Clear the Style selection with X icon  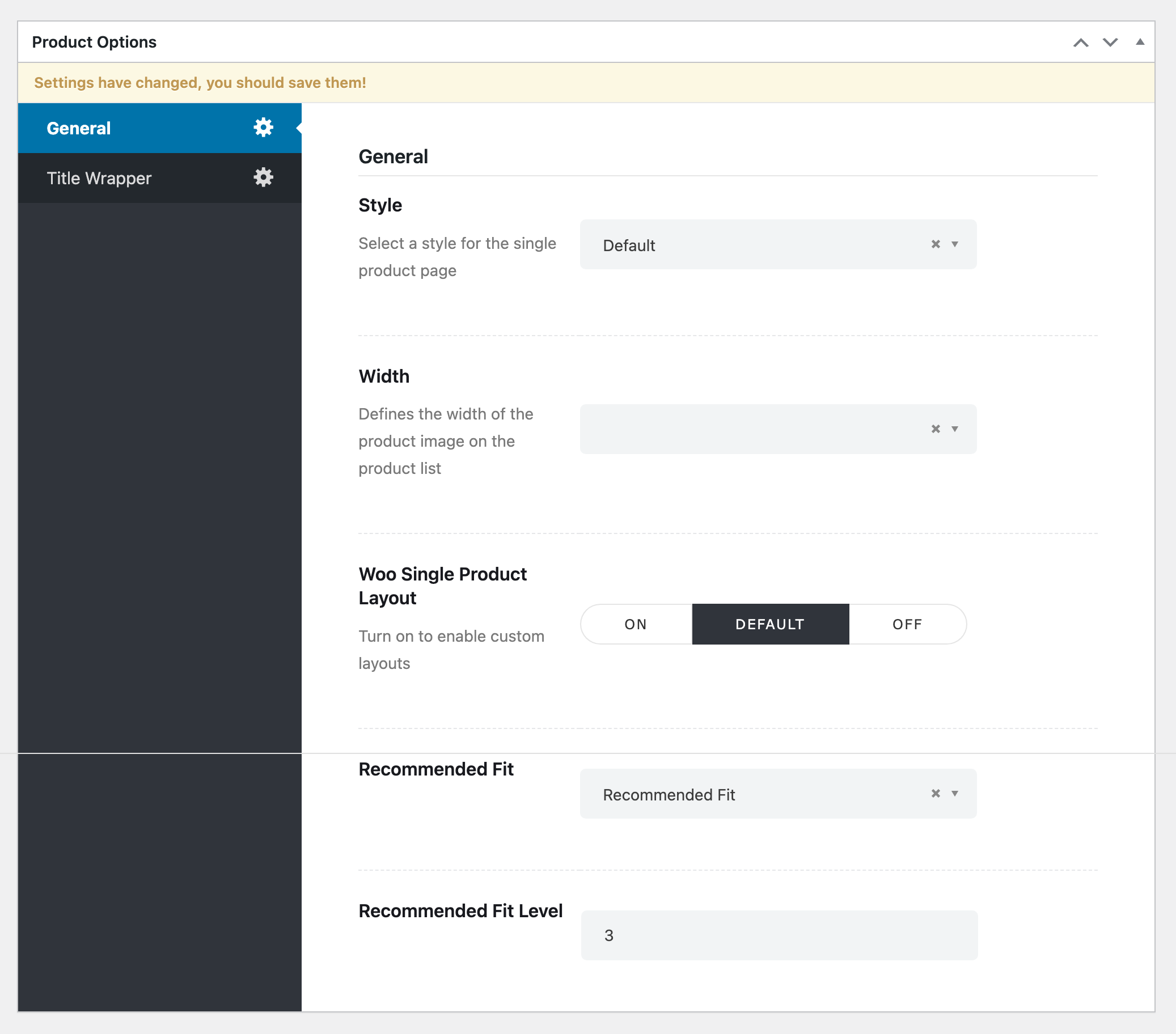[x=936, y=244]
